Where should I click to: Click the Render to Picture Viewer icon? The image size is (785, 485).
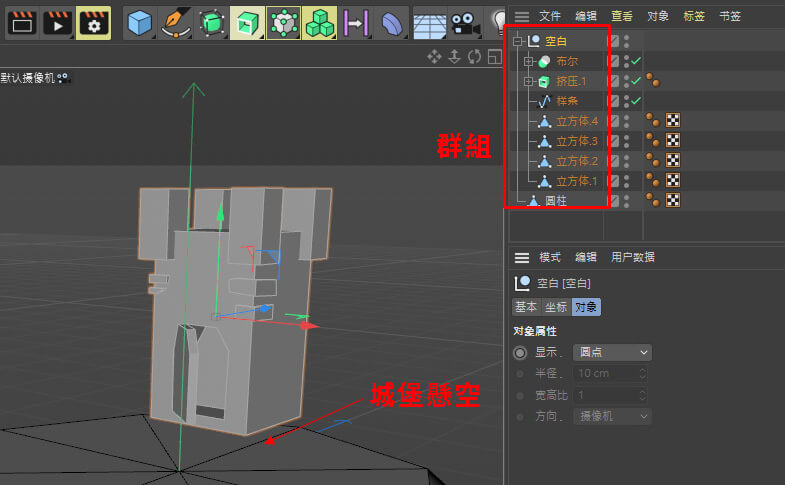(57, 23)
